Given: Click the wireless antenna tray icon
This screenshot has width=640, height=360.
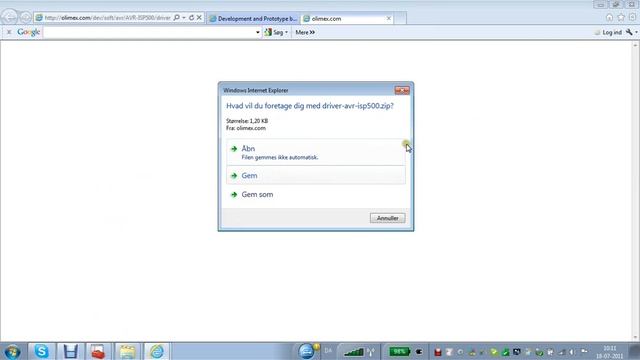Looking at the screenshot, I should tap(371, 351).
